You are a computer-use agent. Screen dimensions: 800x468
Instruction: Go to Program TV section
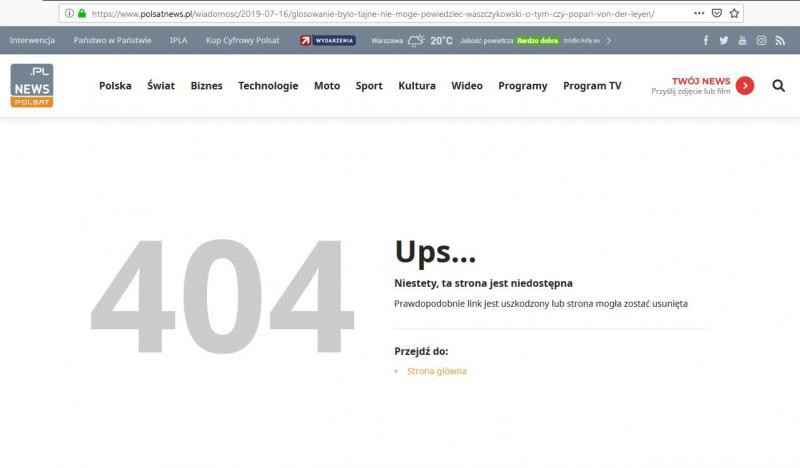click(592, 86)
